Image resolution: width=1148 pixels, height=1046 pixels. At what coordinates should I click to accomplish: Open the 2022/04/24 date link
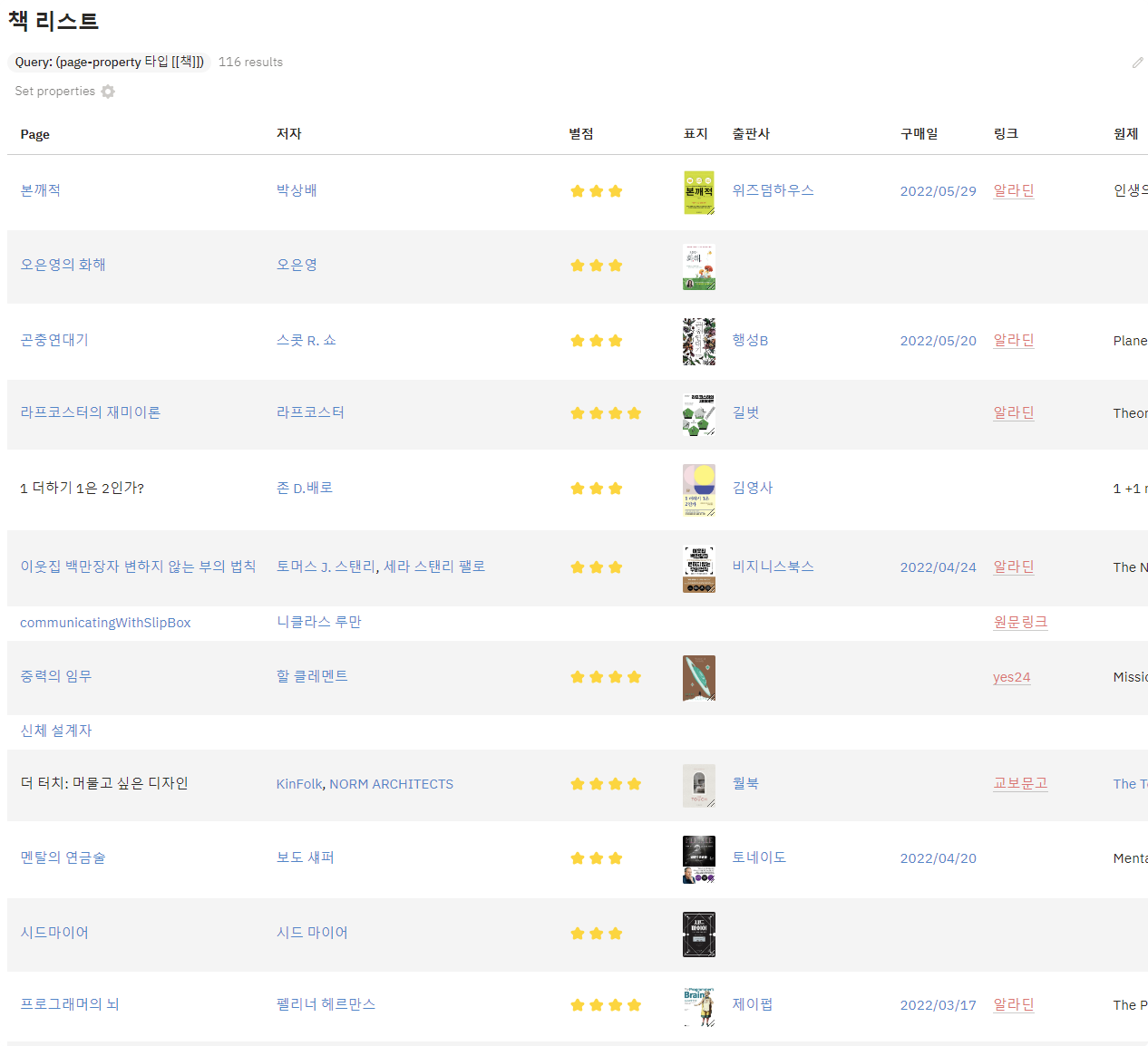click(939, 567)
